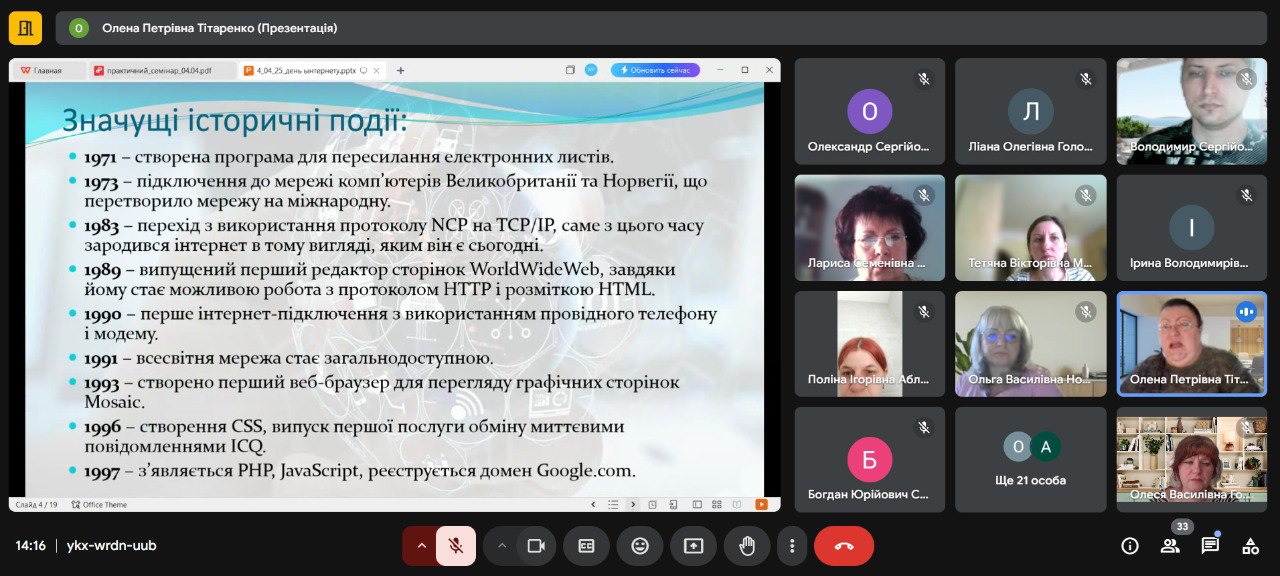Click the notes icon in status bar
The image size is (1280, 576).
(652, 505)
